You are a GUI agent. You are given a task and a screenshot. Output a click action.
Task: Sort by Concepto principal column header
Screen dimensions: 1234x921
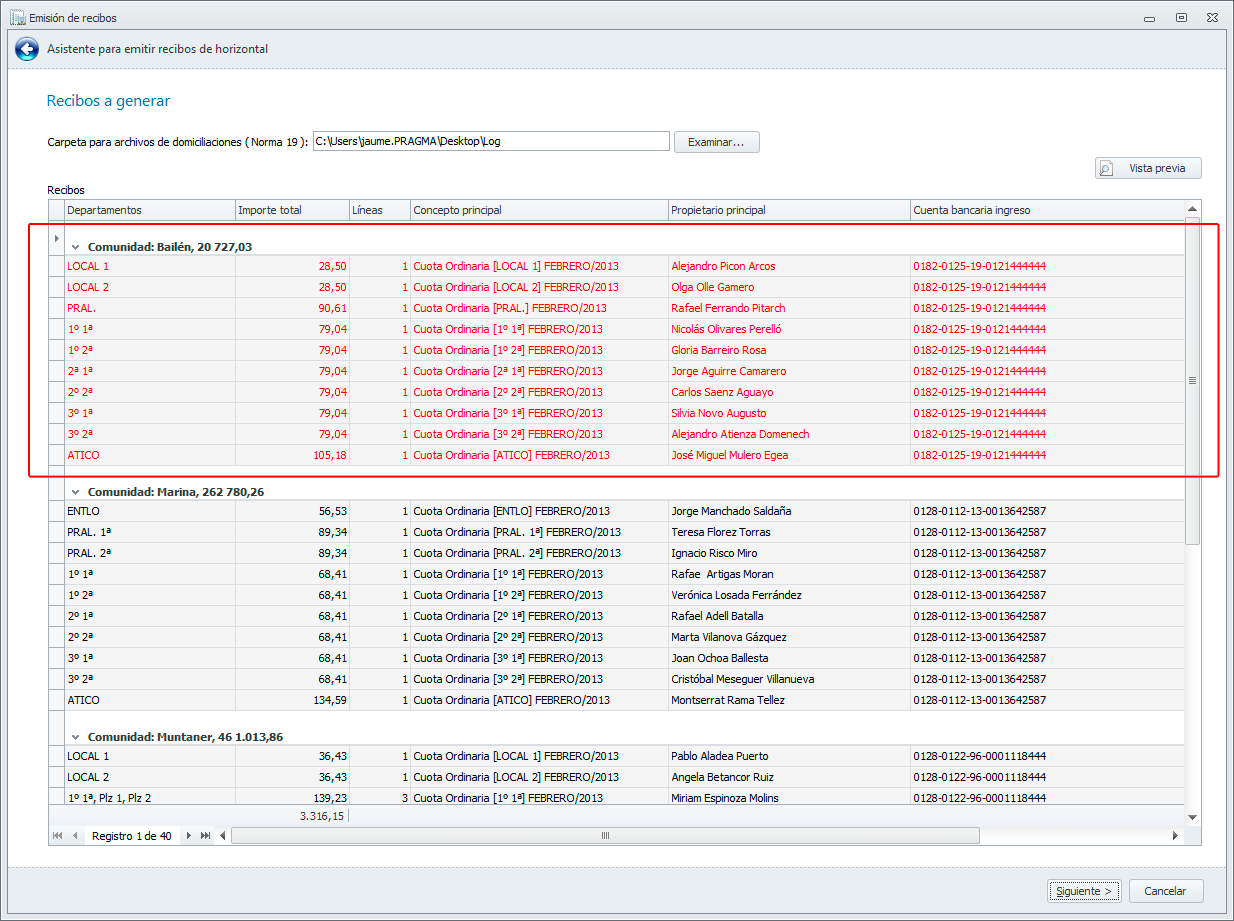pyautogui.click(x=540, y=210)
